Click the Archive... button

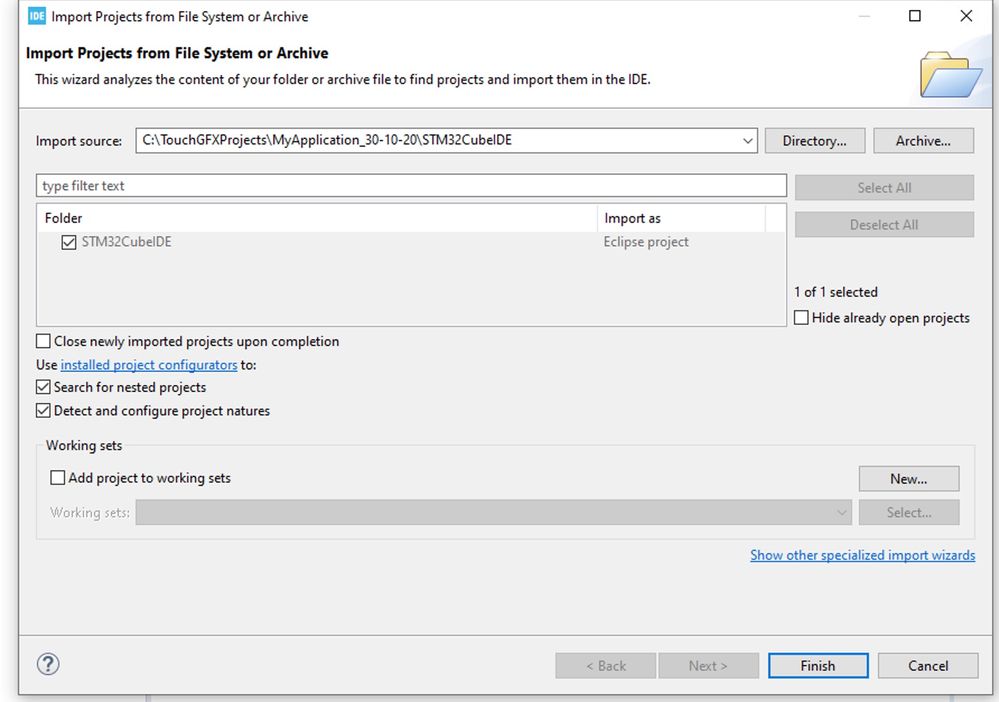923,141
